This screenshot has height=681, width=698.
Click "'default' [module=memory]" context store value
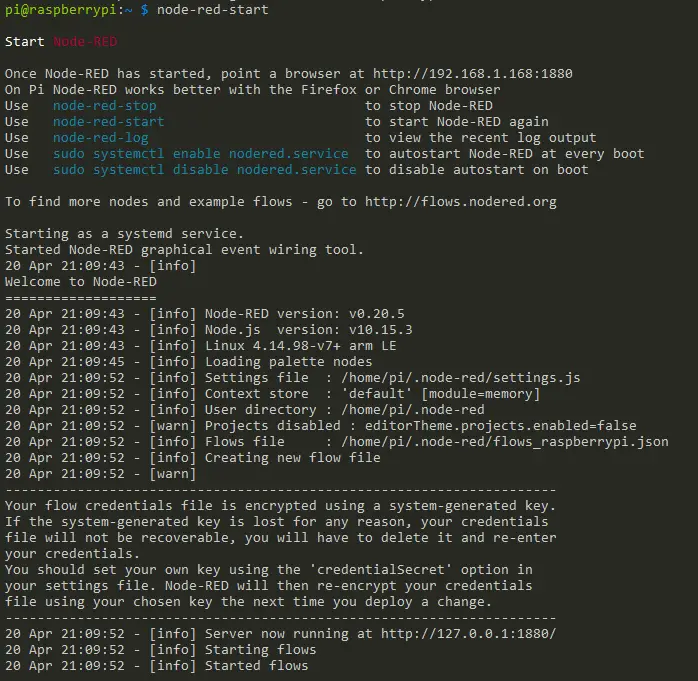click(441, 394)
